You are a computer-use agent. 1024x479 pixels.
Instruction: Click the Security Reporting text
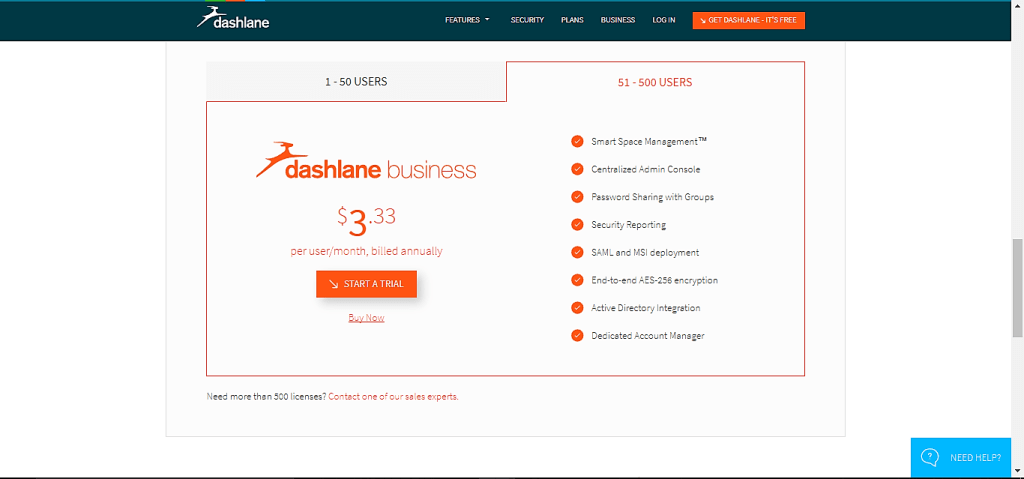628,225
